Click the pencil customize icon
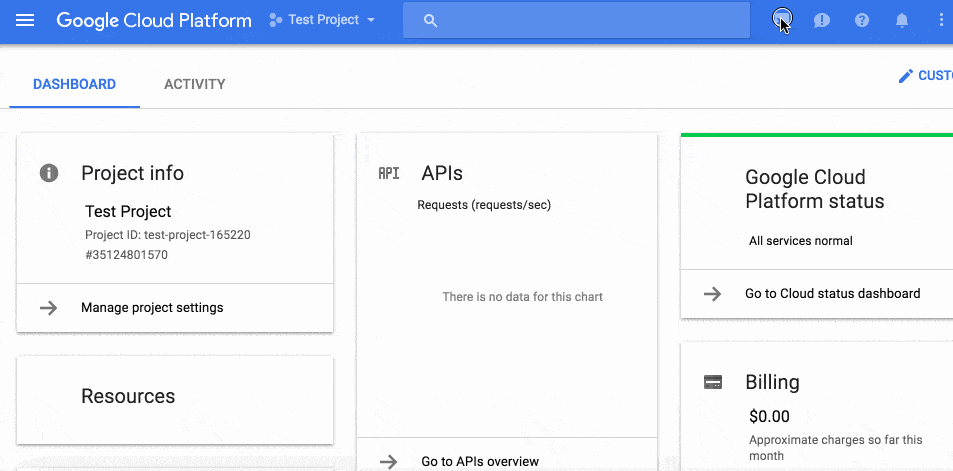The height and width of the screenshot is (471, 953). click(906, 76)
